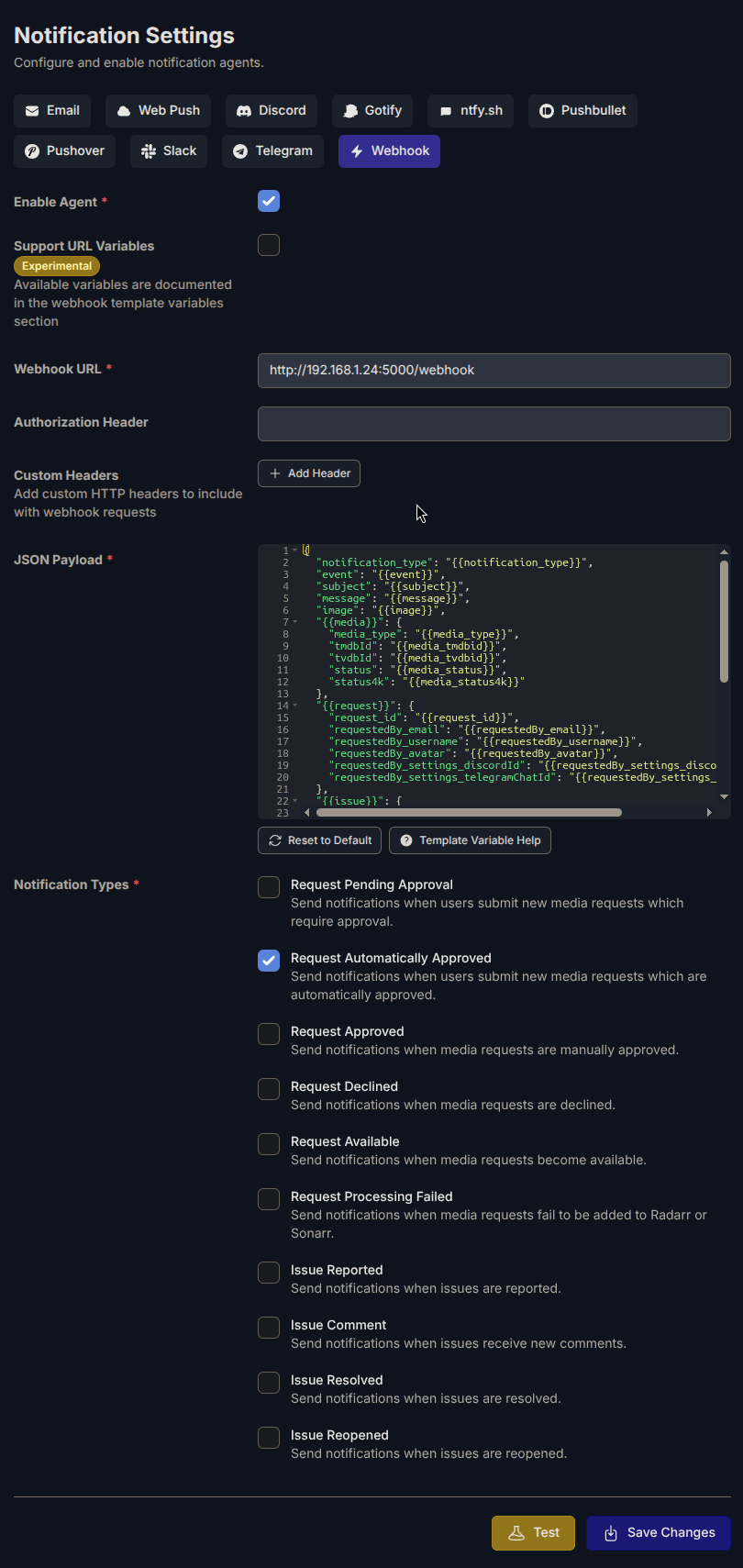The width and height of the screenshot is (743, 1568).
Task: Collapse the media block fold arrow at line 7
Action: [x=295, y=622]
